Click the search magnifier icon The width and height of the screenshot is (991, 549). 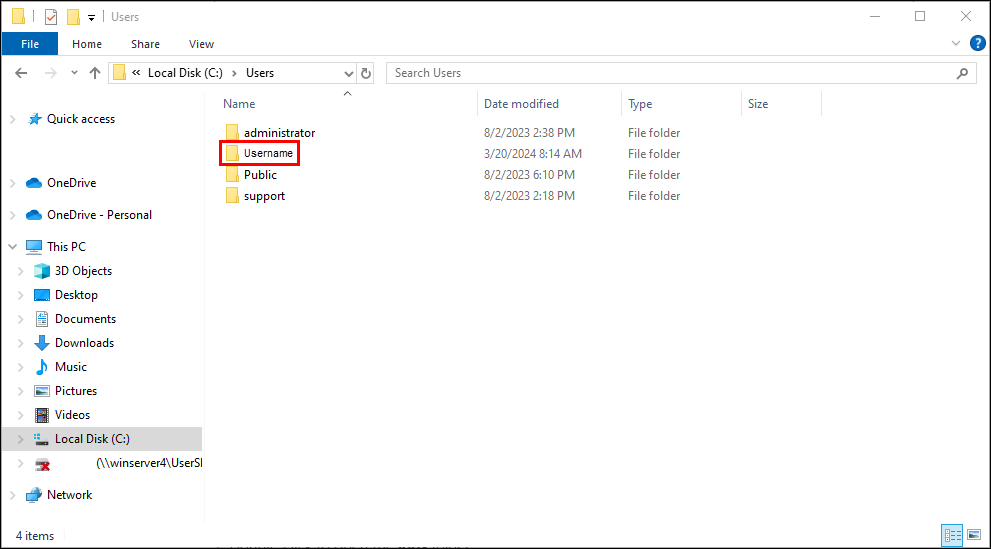pos(962,73)
